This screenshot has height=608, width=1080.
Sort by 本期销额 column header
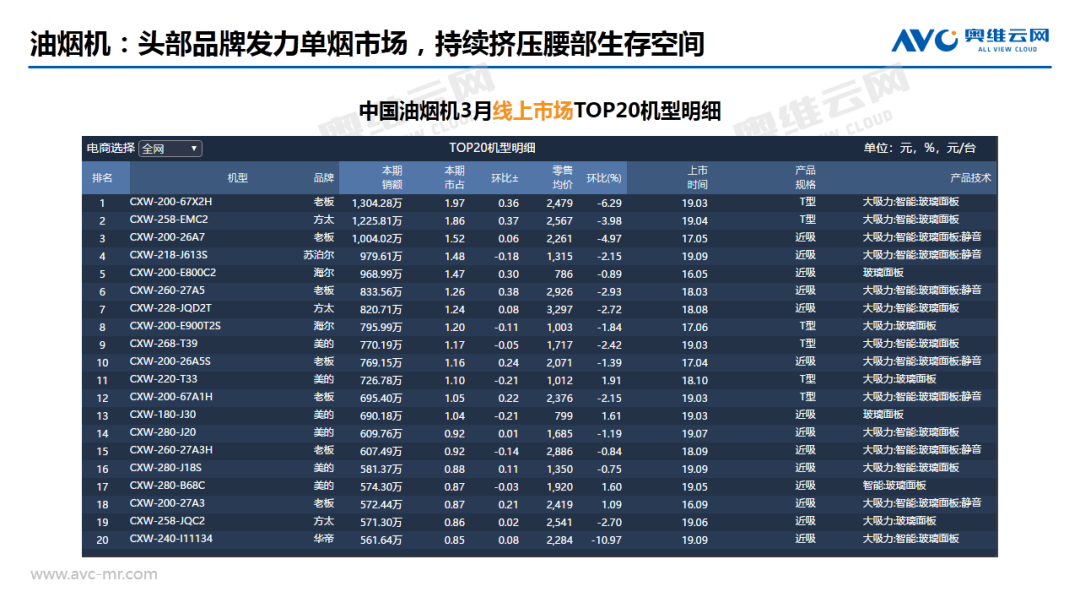click(392, 178)
